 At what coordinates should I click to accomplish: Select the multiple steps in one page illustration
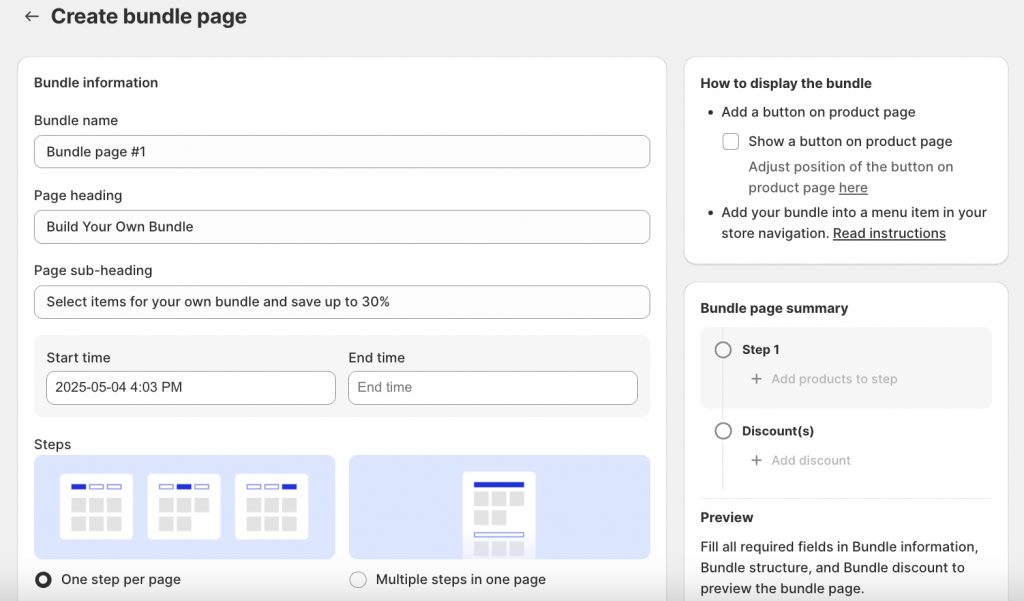point(498,507)
